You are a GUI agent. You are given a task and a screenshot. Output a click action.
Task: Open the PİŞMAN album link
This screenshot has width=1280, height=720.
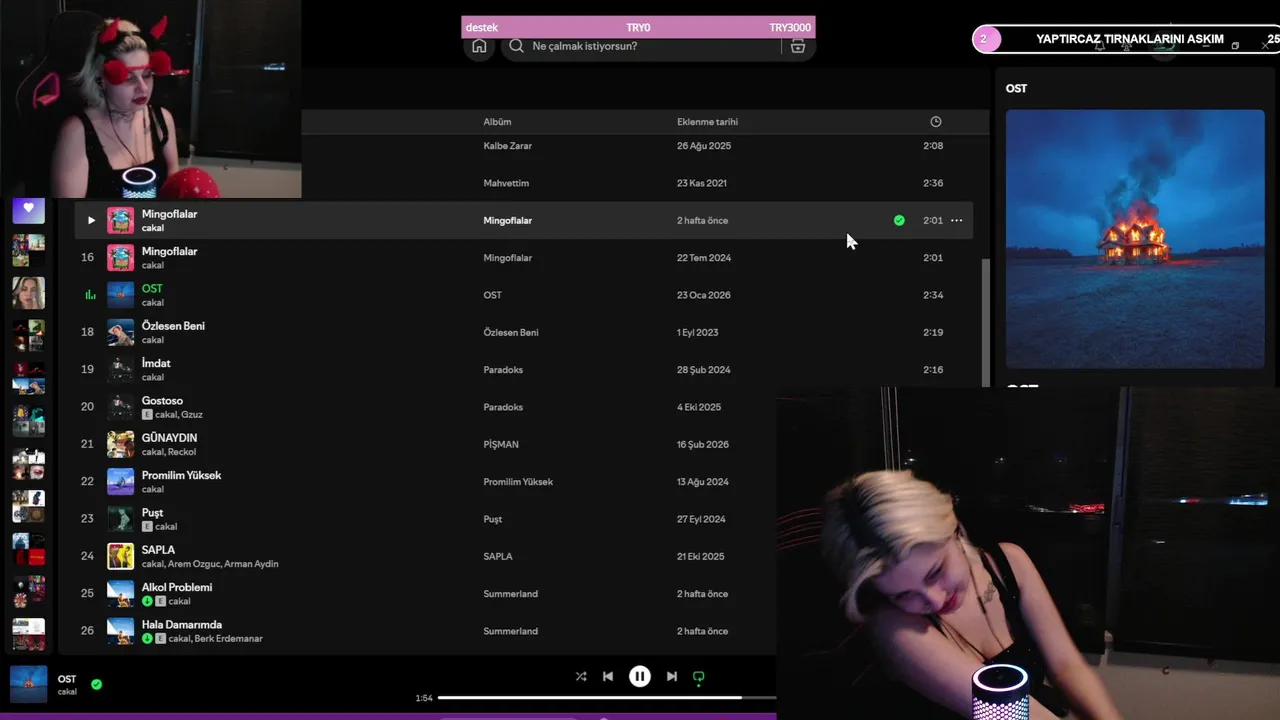click(501, 444)
